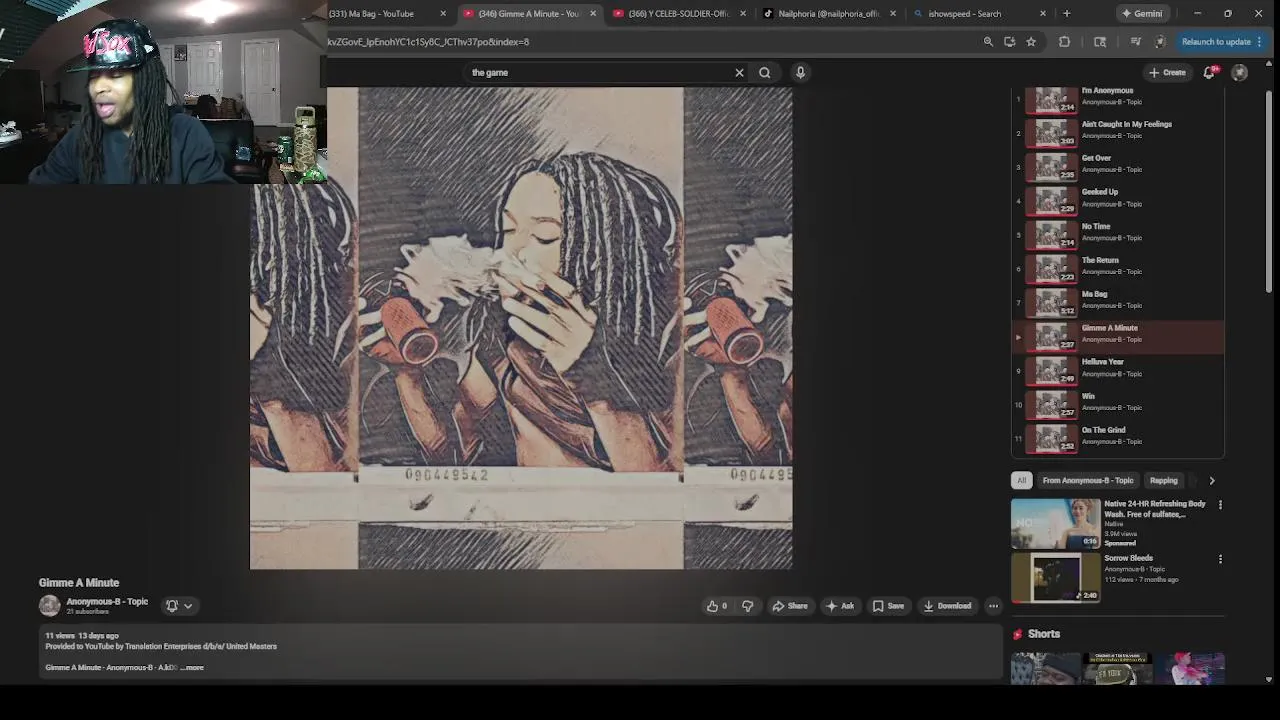1280x720 pixels.
Task: Close the ishowspeed - Search tab
Action: coord(1043,14)
